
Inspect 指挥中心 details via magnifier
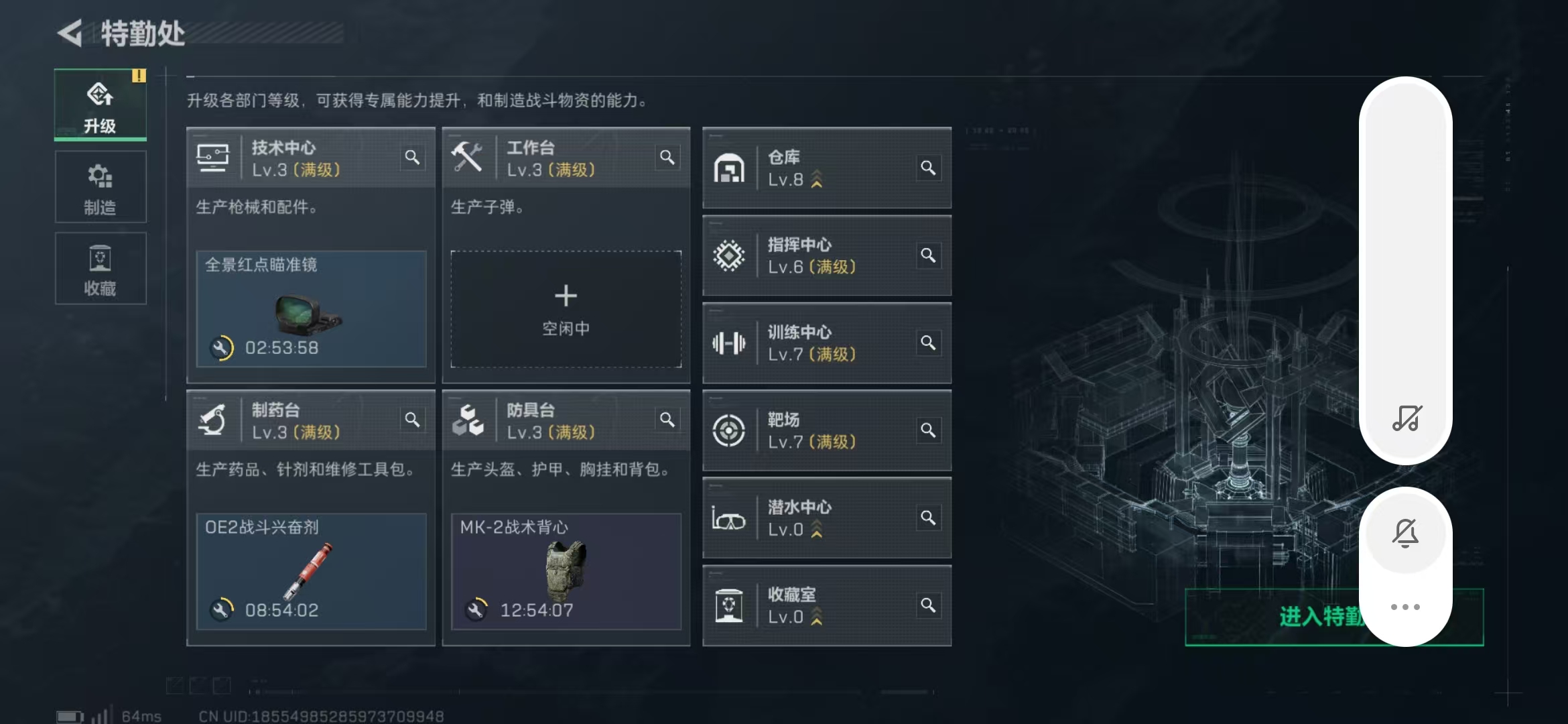point(928,255)
